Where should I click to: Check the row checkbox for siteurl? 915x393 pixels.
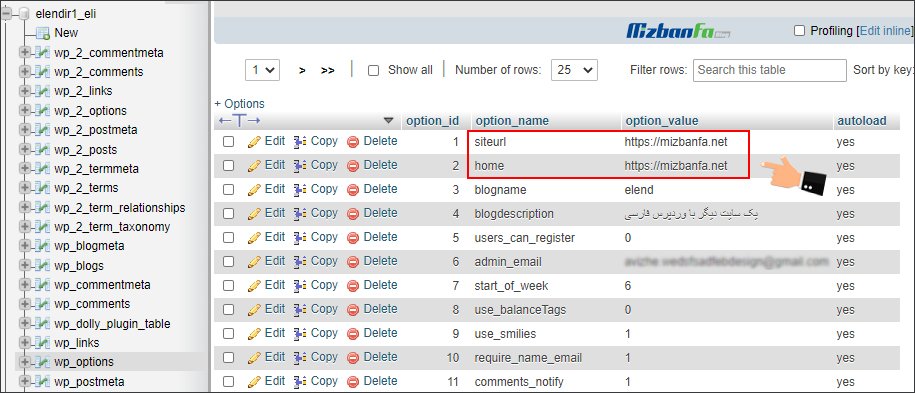[228, 142]
